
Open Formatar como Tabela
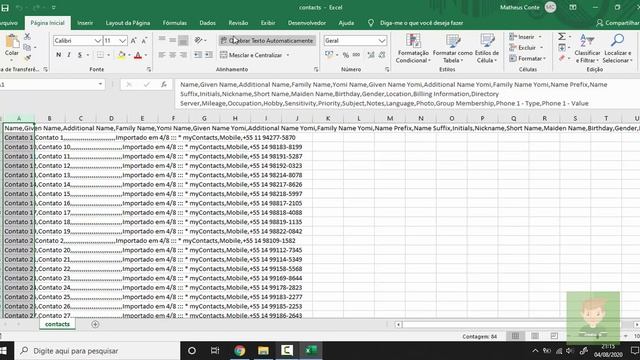453,48
